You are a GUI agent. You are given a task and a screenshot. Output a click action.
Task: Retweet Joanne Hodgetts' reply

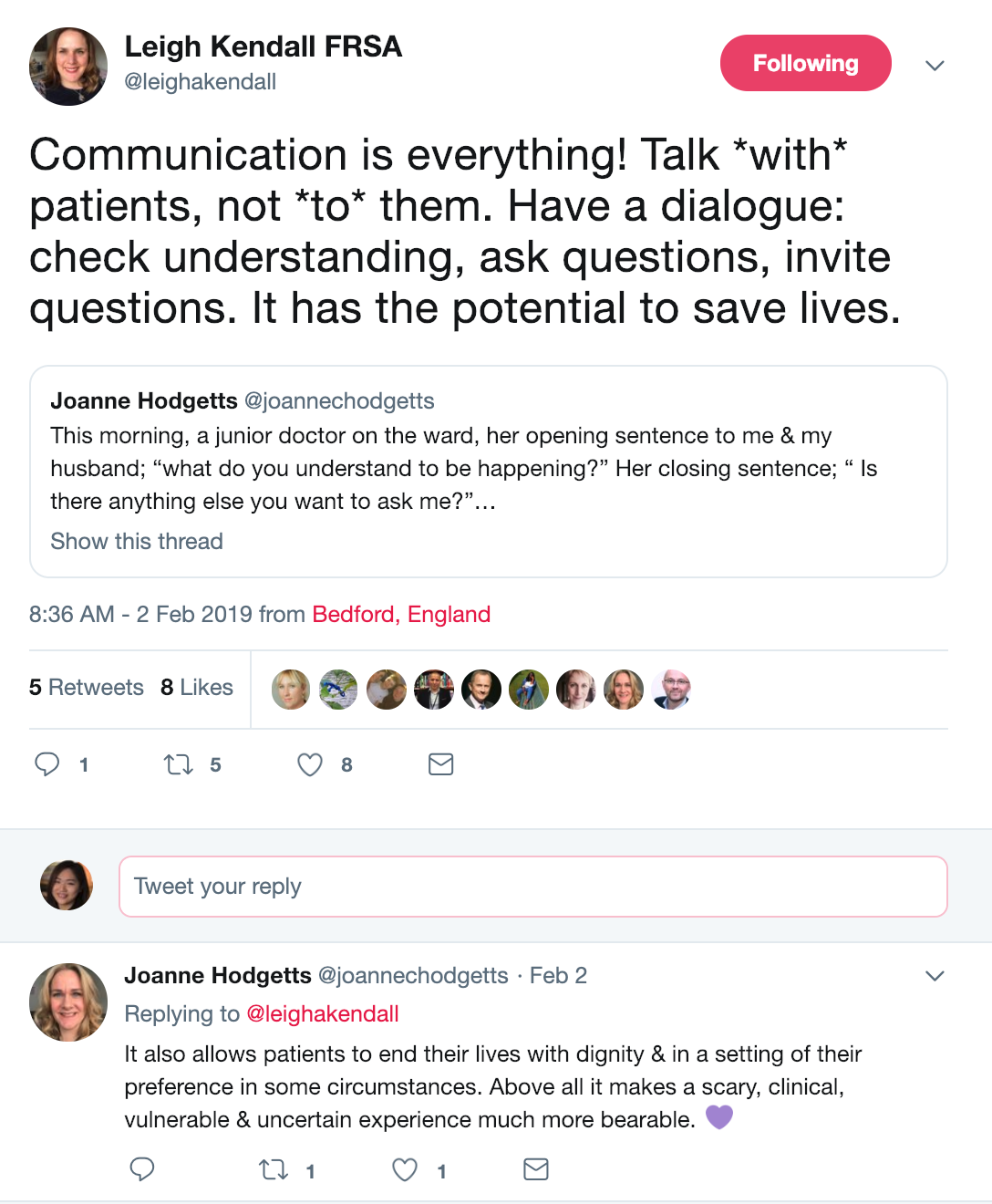274,1169
